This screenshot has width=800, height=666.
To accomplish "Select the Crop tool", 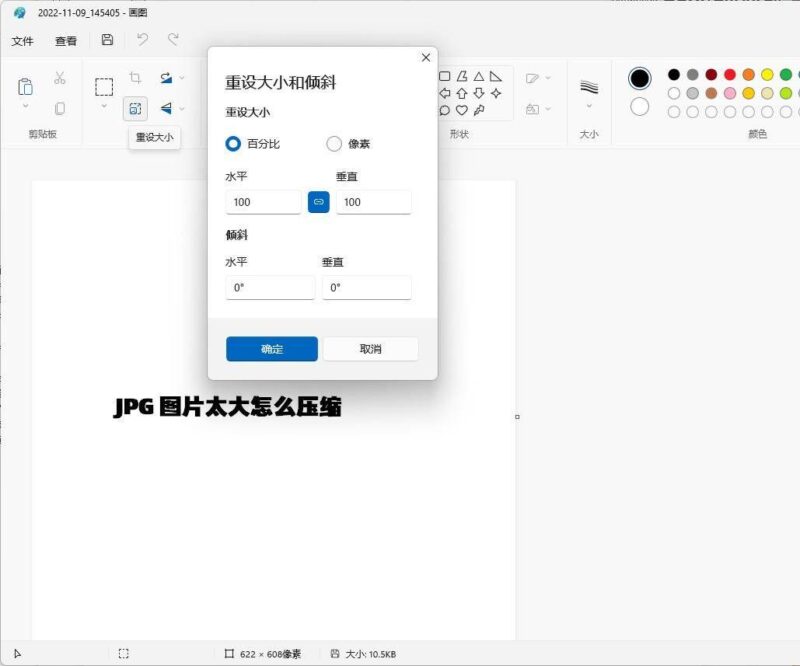I will (135, 77).
